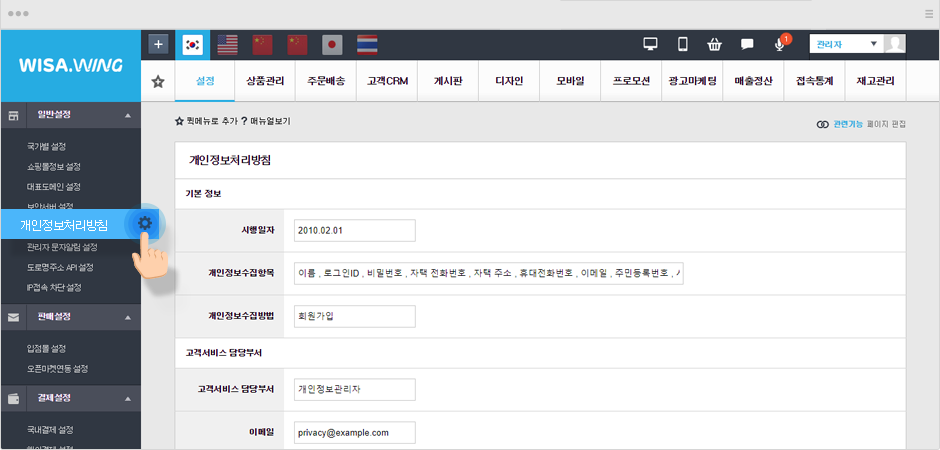Click the favorites star beside 설정 tab
The height and width of the screenshot is (450, 940).
(x=158, y=81)
